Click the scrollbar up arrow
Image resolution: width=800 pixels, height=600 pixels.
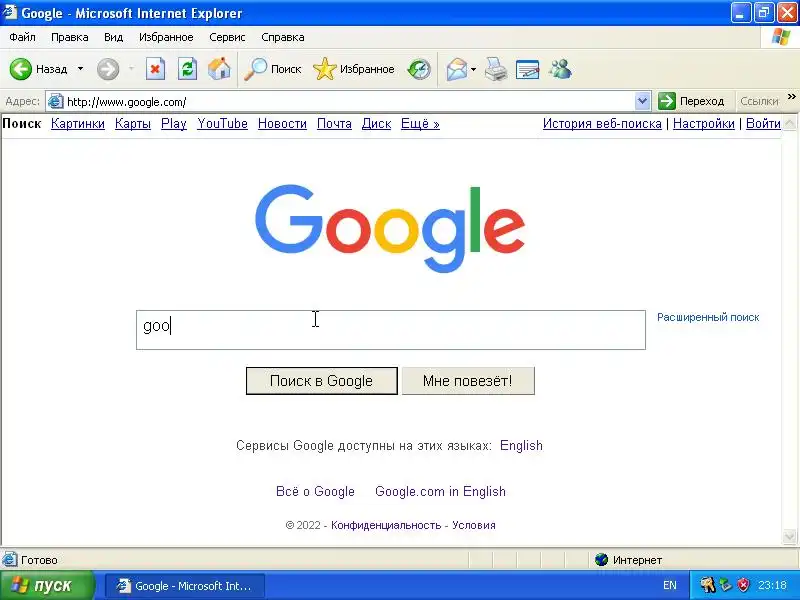789,122
